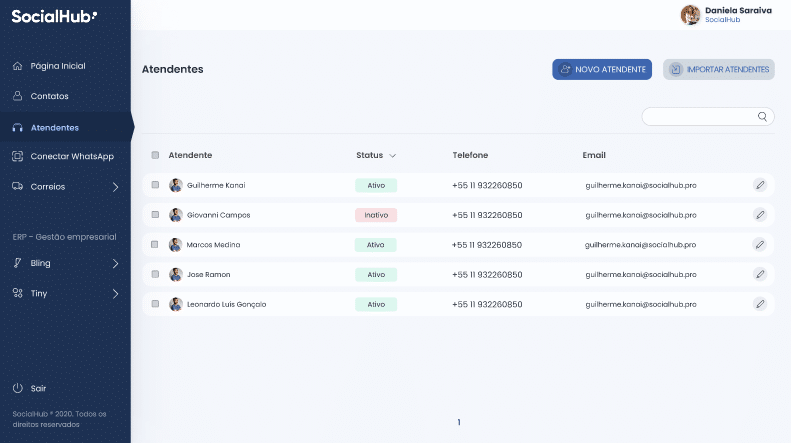Click the Sair power icon
The image size is (791, 443).
[17, 388]
